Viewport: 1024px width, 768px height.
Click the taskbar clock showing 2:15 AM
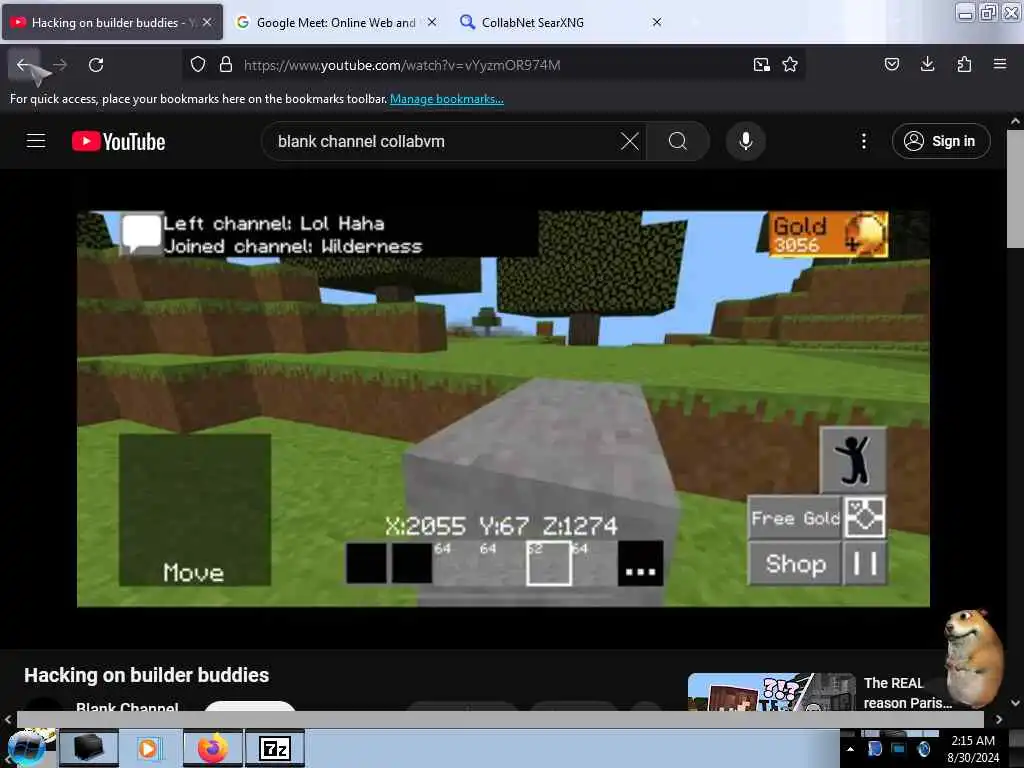(972, 748)
